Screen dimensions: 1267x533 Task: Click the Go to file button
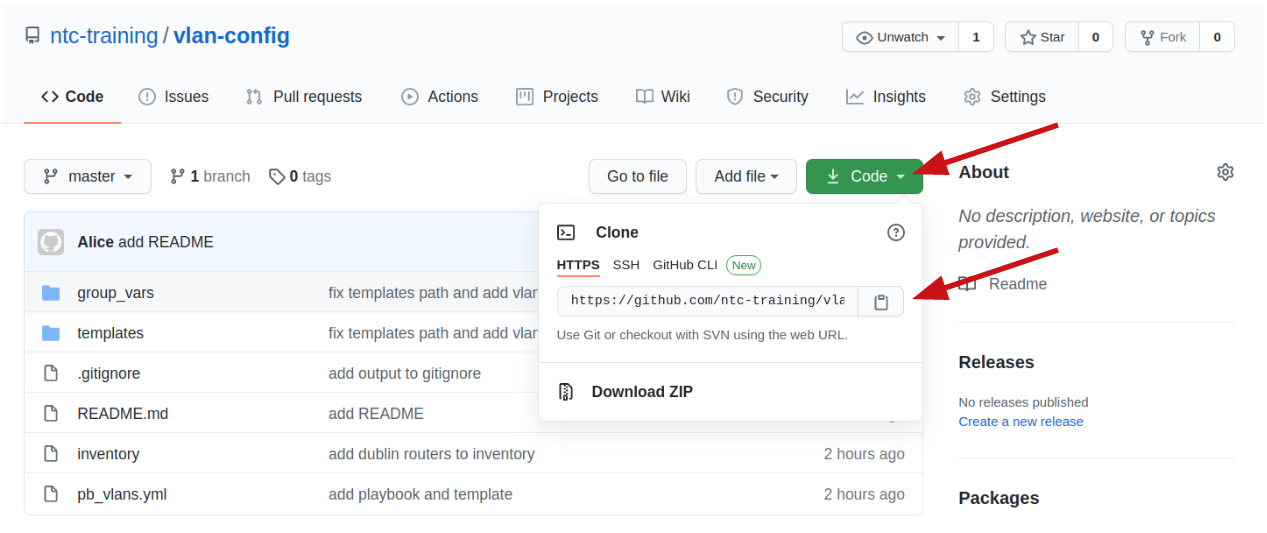click(637, 176)
